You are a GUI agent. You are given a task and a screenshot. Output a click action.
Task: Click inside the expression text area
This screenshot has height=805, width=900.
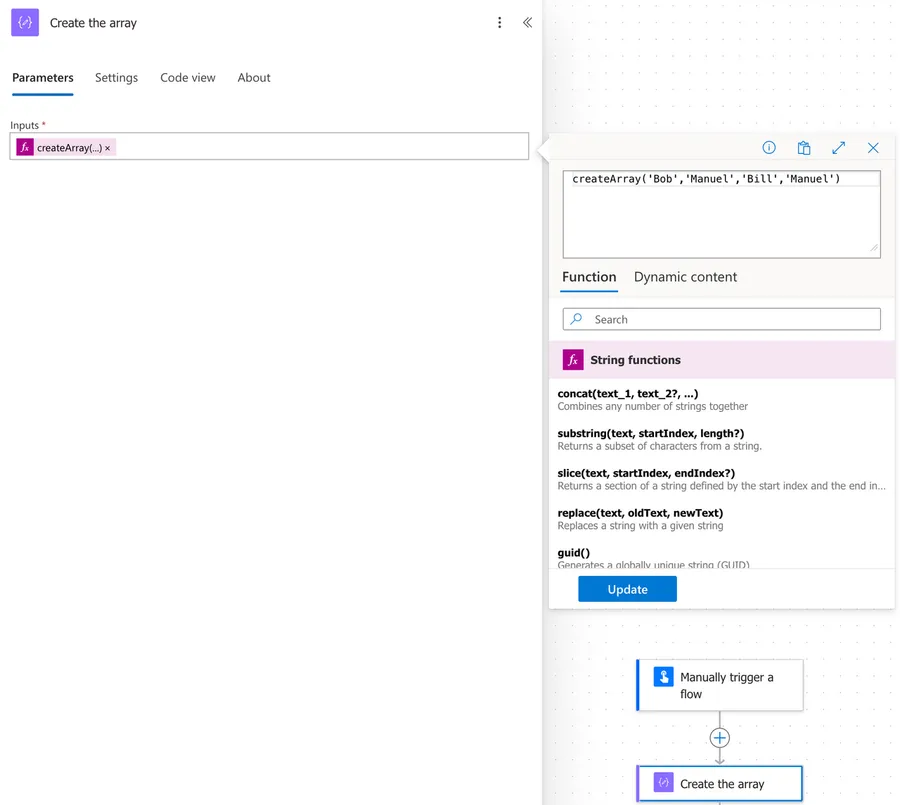tap(720, 220)
